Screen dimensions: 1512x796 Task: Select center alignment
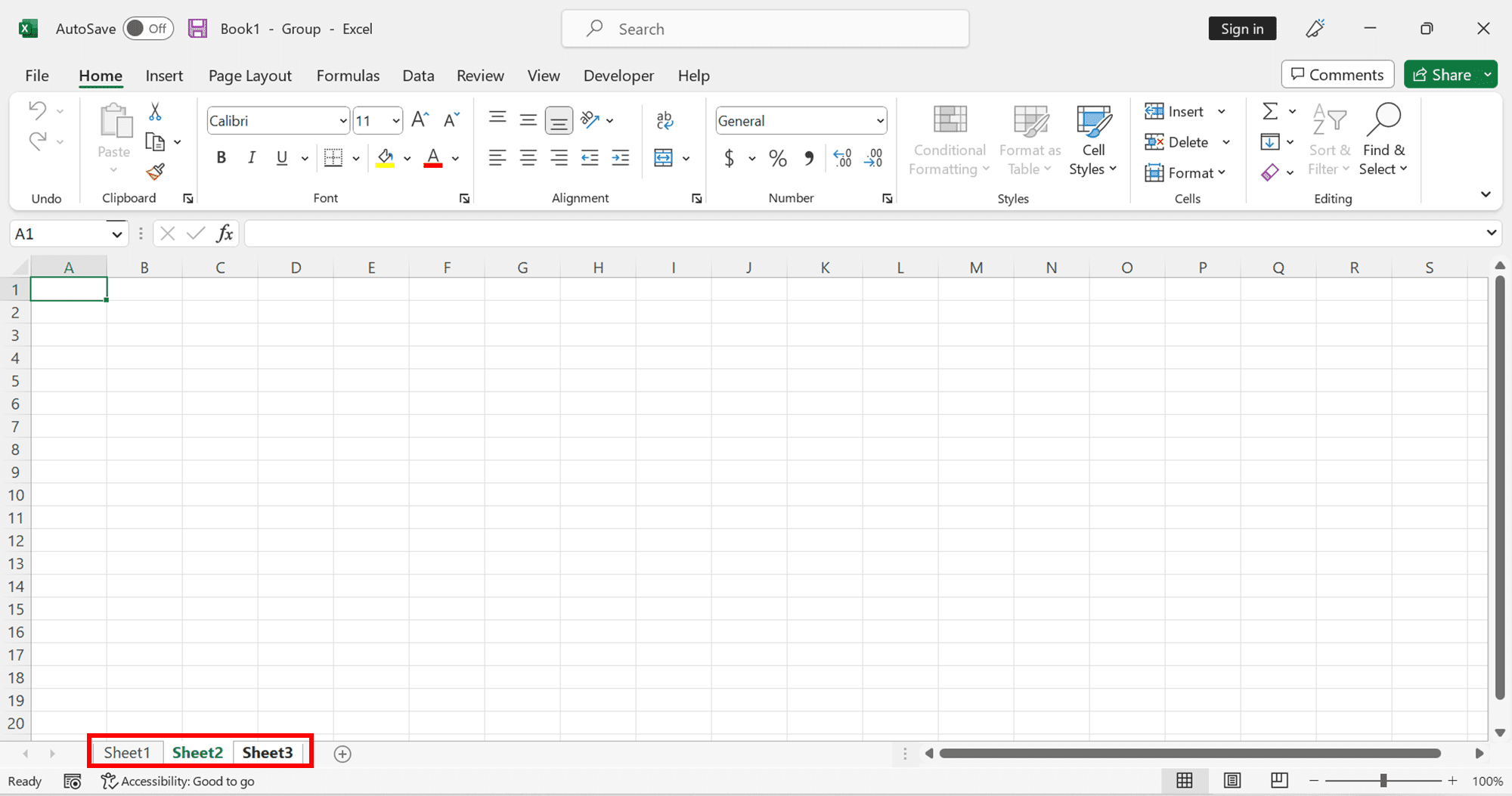[528, 157]
